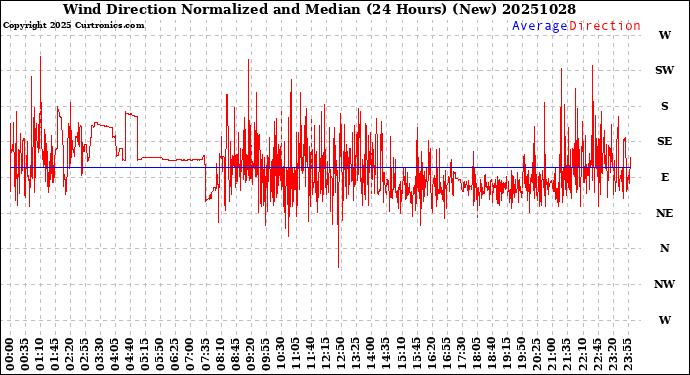Select the SE axis label
This screenshot has height=375, width=690.
point(664,141)
